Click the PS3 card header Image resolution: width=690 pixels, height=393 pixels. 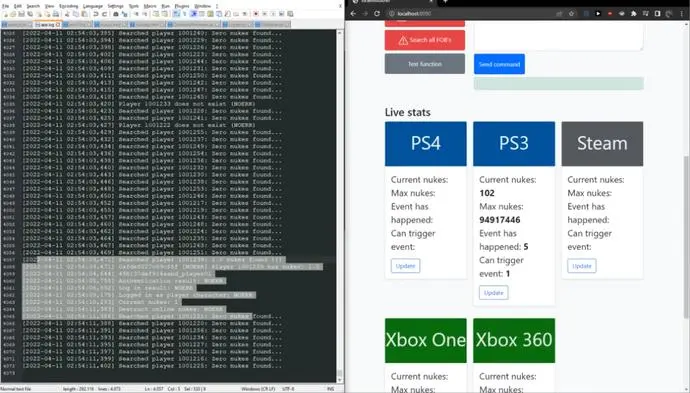[x=514, y=143]
